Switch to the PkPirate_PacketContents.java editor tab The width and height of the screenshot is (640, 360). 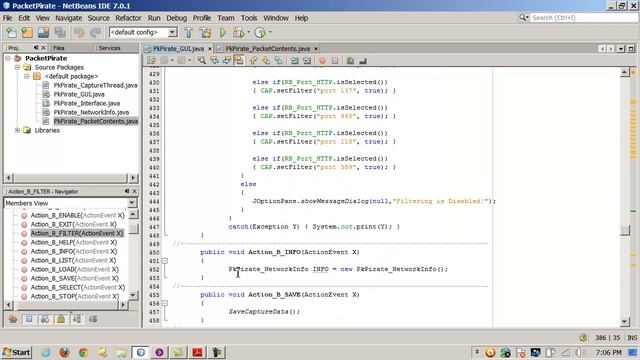tap(268, 49)
